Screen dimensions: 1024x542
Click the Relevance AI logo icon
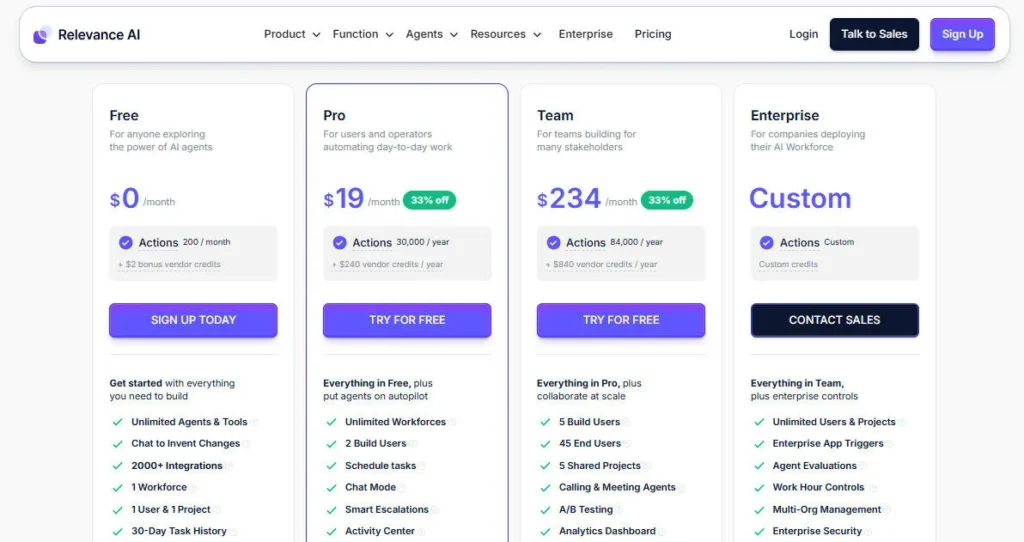(x=42, y=35)
